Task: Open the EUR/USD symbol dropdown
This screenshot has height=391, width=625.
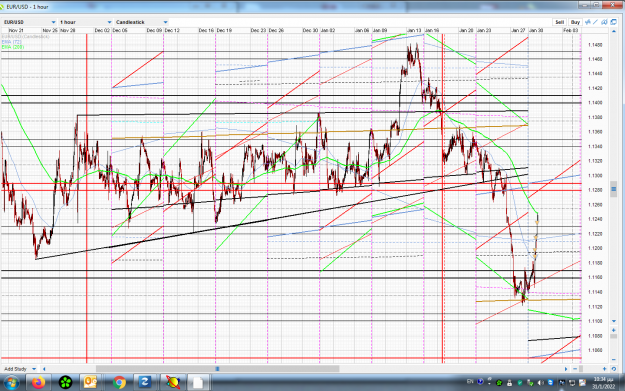Action: [29, 22]
